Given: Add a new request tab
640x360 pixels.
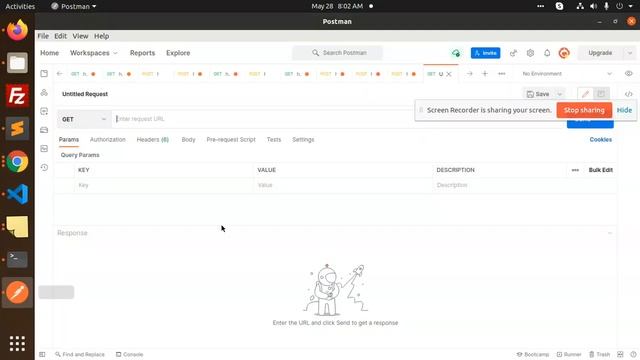Looking at the screenshot, I should click(485, 74).
